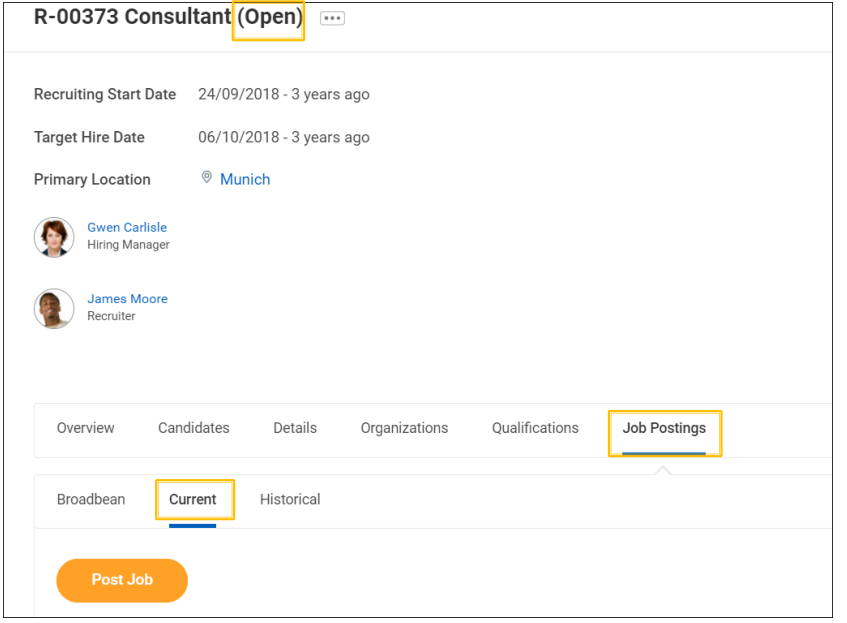Switch to the Broadbean sub-tab
Screen dimensions: 847x623
[91, 499]
